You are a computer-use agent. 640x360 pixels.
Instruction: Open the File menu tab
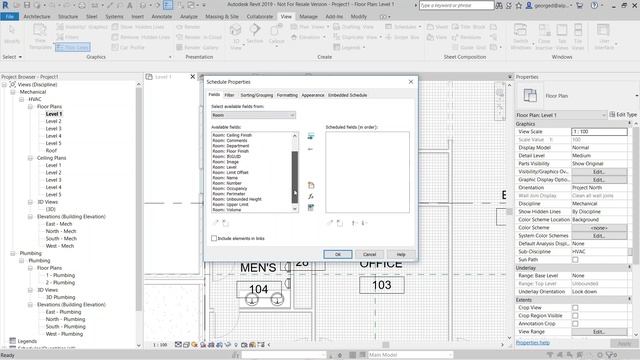tap(10, 16)
